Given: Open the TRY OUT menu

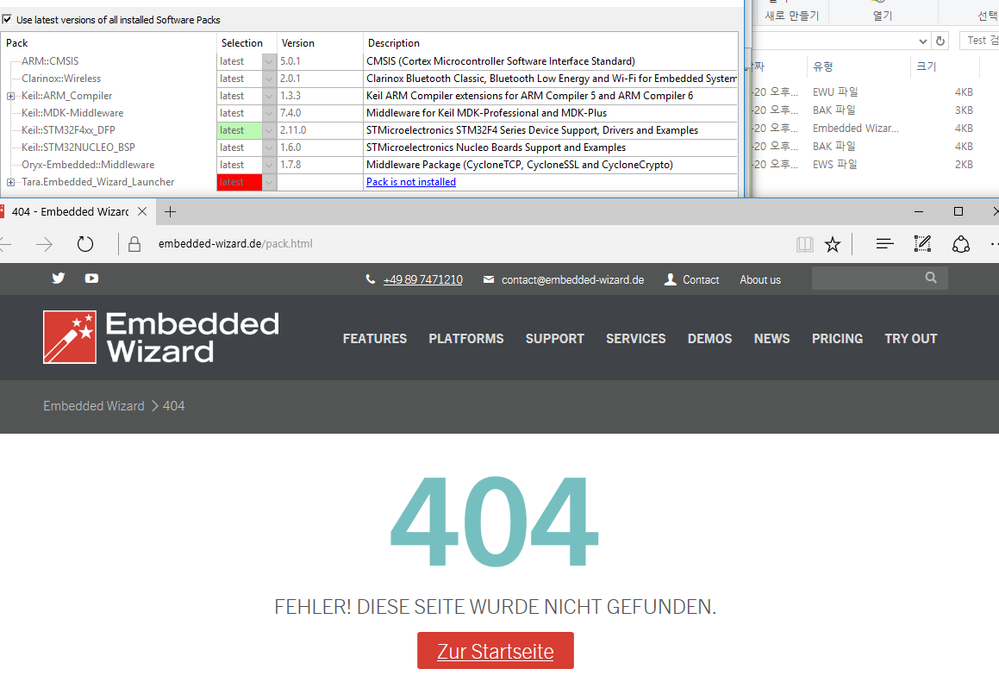Looking at the screenshot, I should click(x=910, y=338).
